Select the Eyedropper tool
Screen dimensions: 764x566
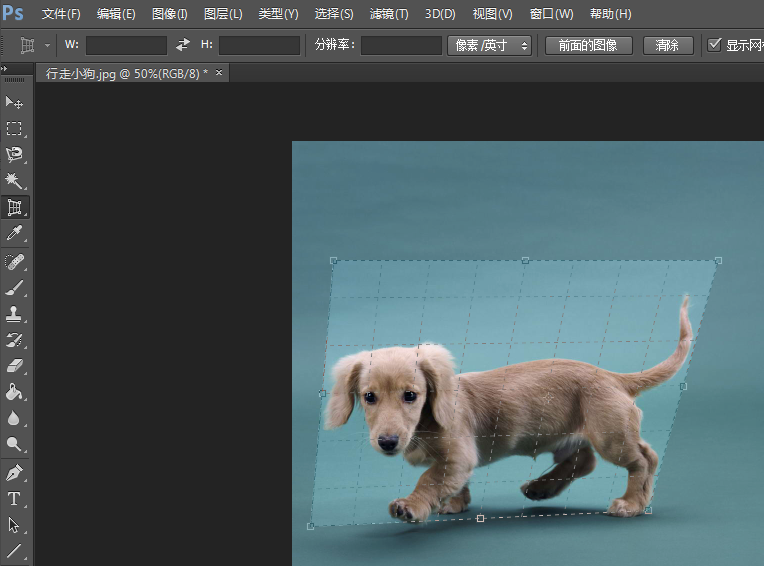(x=15, y=234)
